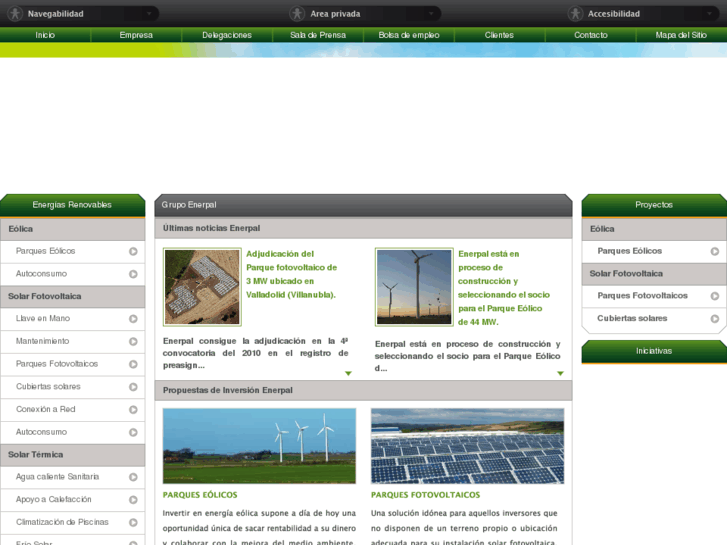The height and width of the screenshot is (545, 727).
Task: Open the Enerpal está en proceso headline
Action: pyautogui.click(x=504, y=288)
